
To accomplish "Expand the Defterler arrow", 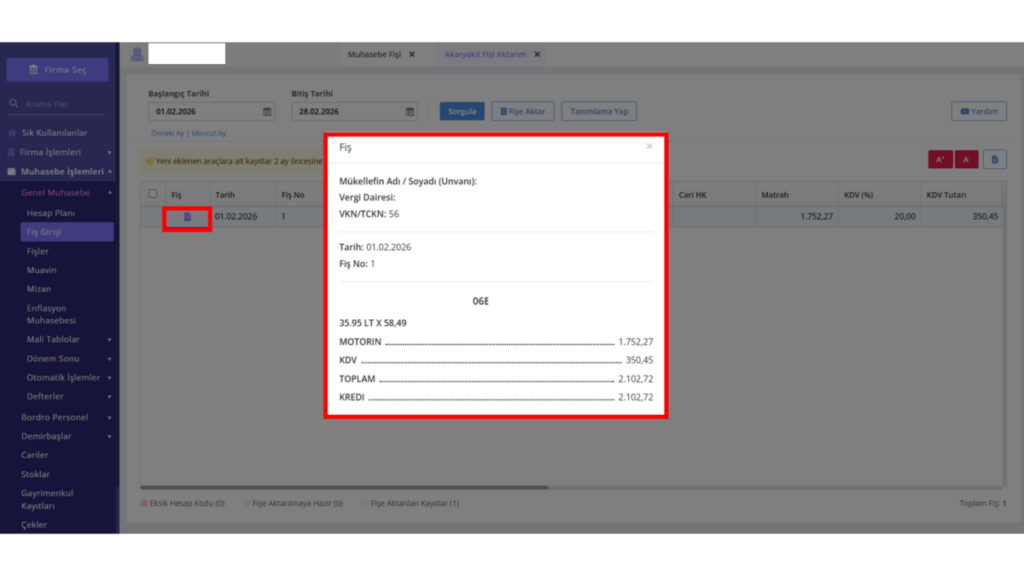I will point(109,396).
